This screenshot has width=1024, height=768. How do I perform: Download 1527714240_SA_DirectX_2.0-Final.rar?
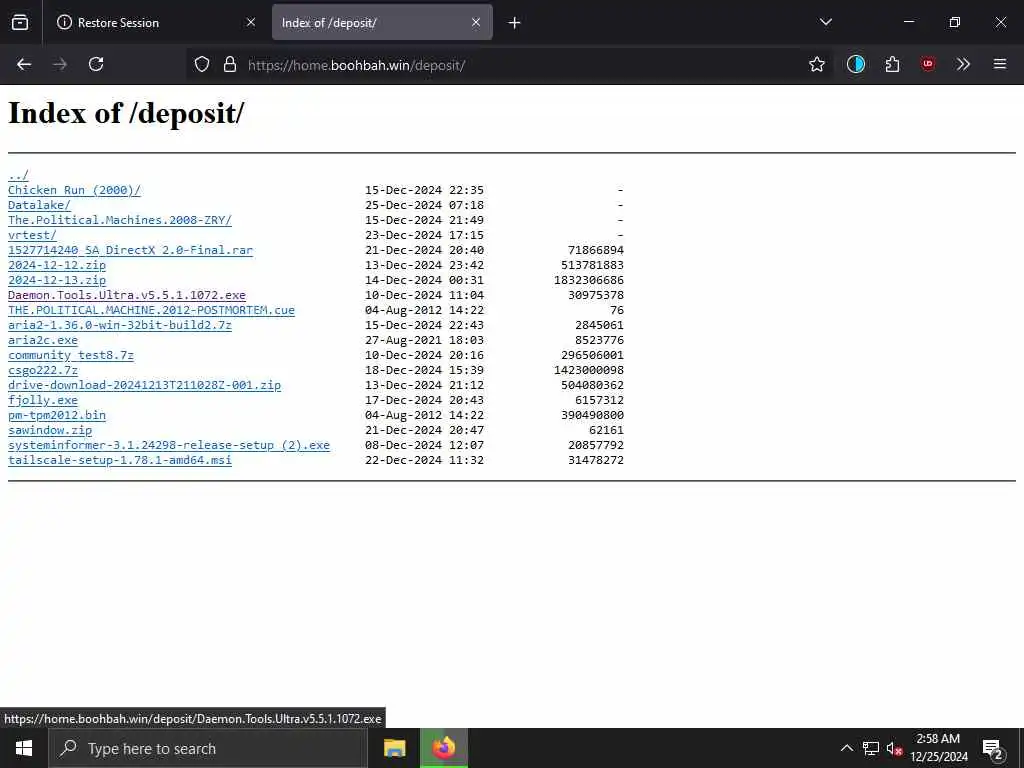pyautogui.click(x=130, y=250)
